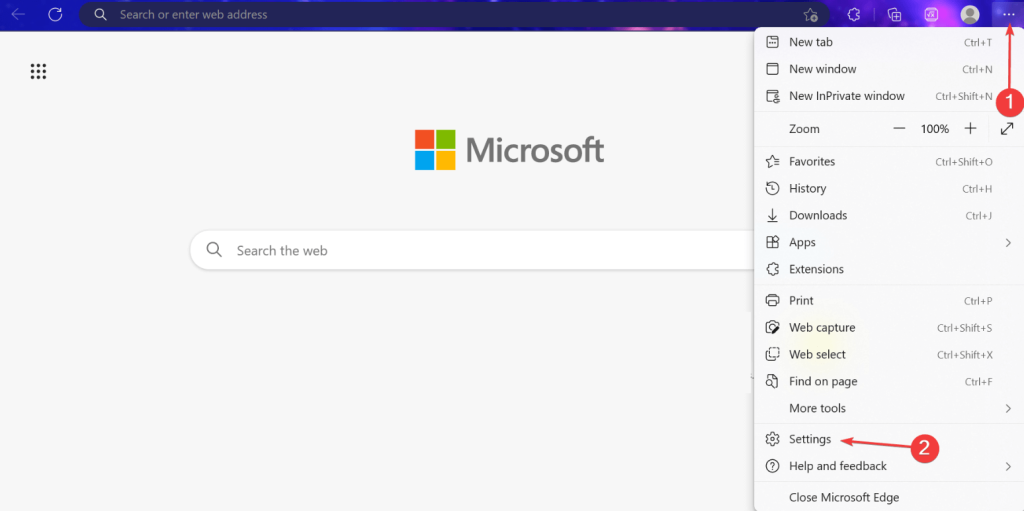Enter full screen via zoom row icon

[1007, 129]
